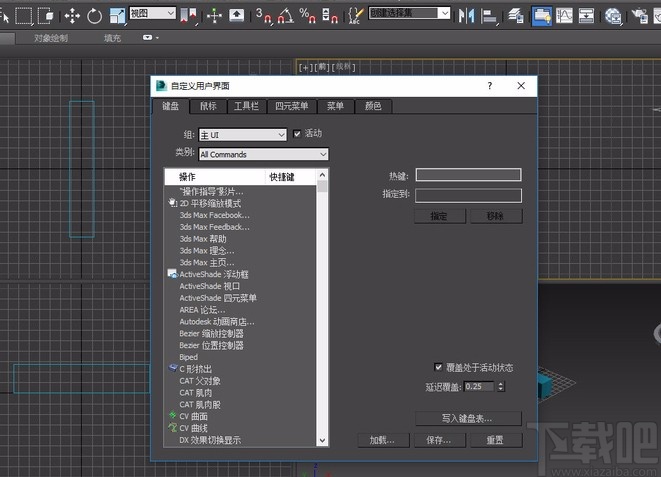Open the Schematic View icon
The image size is (661, 477).
[586, 16]
